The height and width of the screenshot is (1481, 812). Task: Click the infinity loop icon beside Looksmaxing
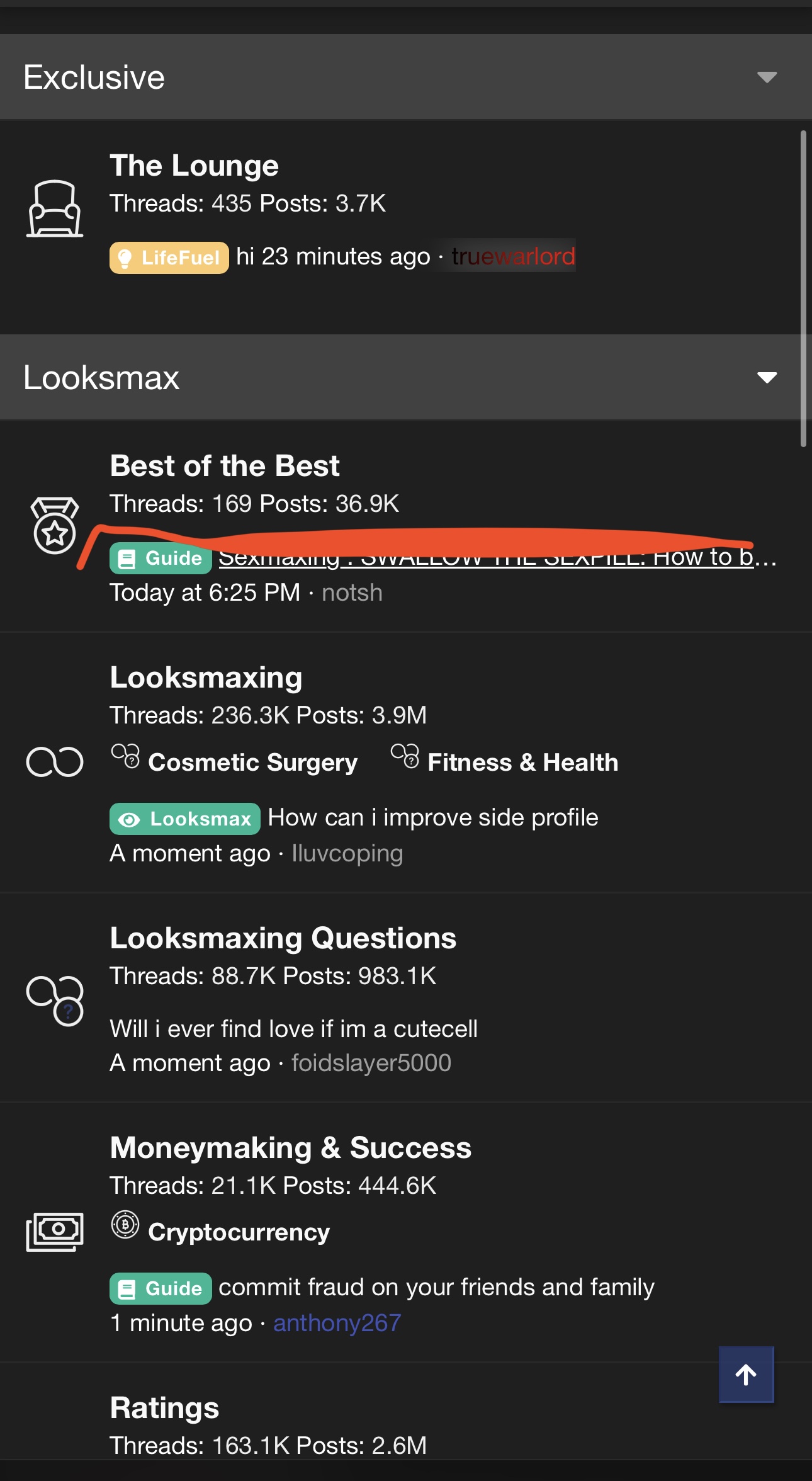pos(55,762)
